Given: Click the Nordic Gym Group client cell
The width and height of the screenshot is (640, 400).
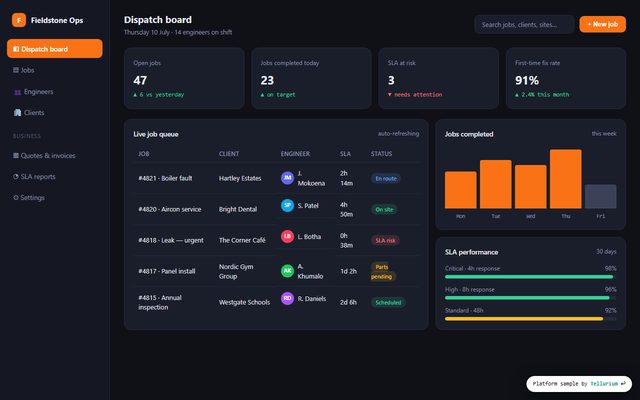Looking at the screenshot, I should point(236,271).
